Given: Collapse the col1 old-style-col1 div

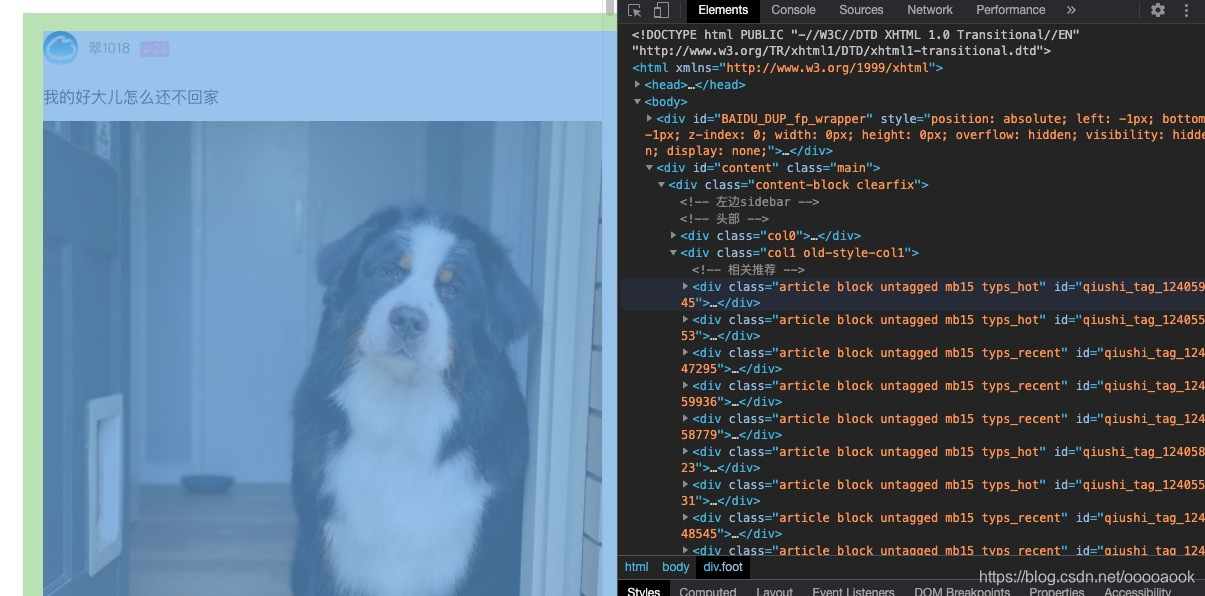Looking at the screenshot, I should [x=674, y=253].
